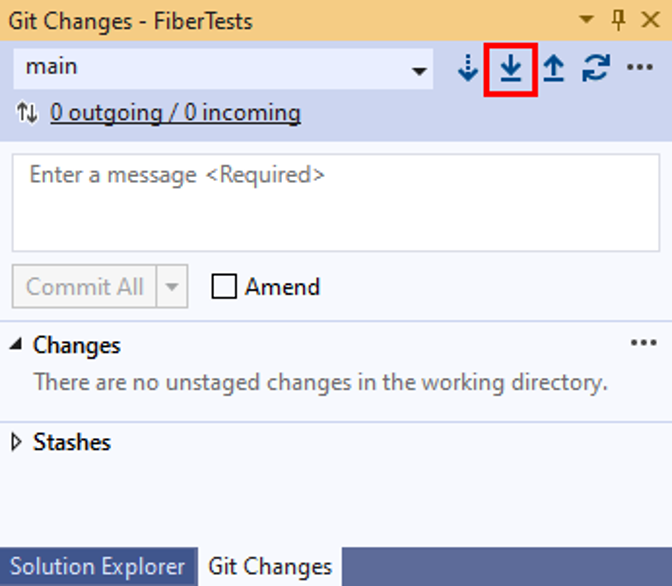Click the Push up-arrow icon
The image size is (672, 586).
pyautogui.click(x=553, y=69)
